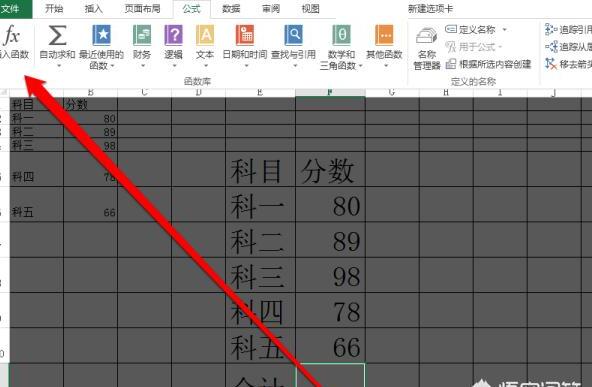Switch to the View (视图) tab
592x387 pixels.
[310, 9]
